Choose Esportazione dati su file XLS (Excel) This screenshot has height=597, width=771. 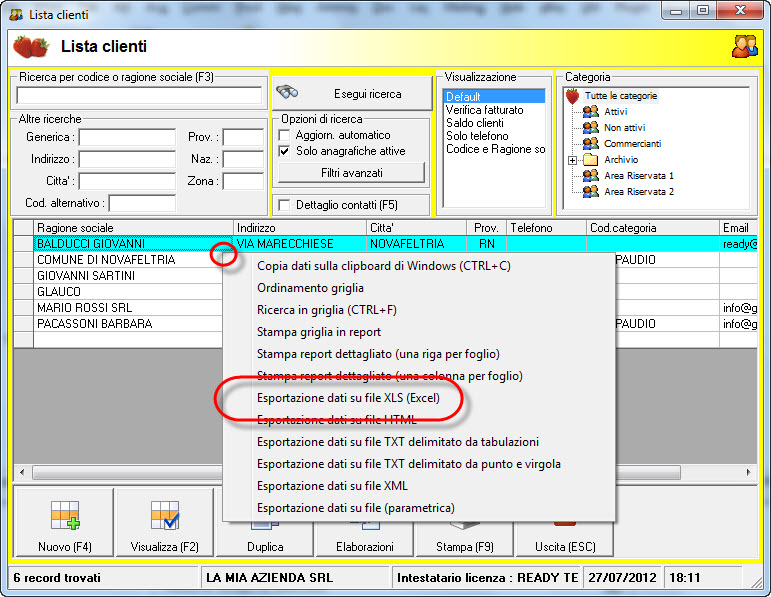349,398
